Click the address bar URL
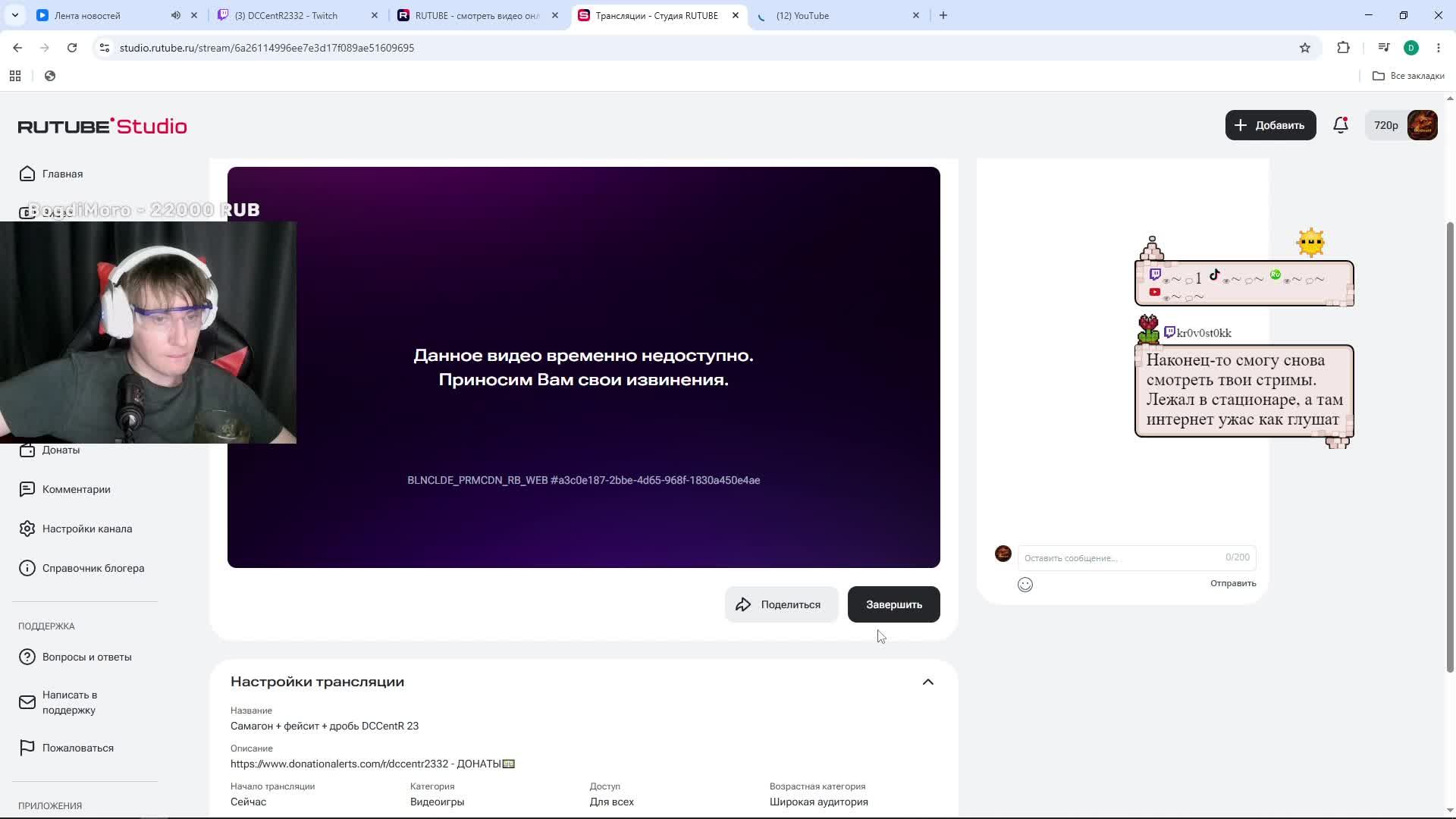 [267, 48]
